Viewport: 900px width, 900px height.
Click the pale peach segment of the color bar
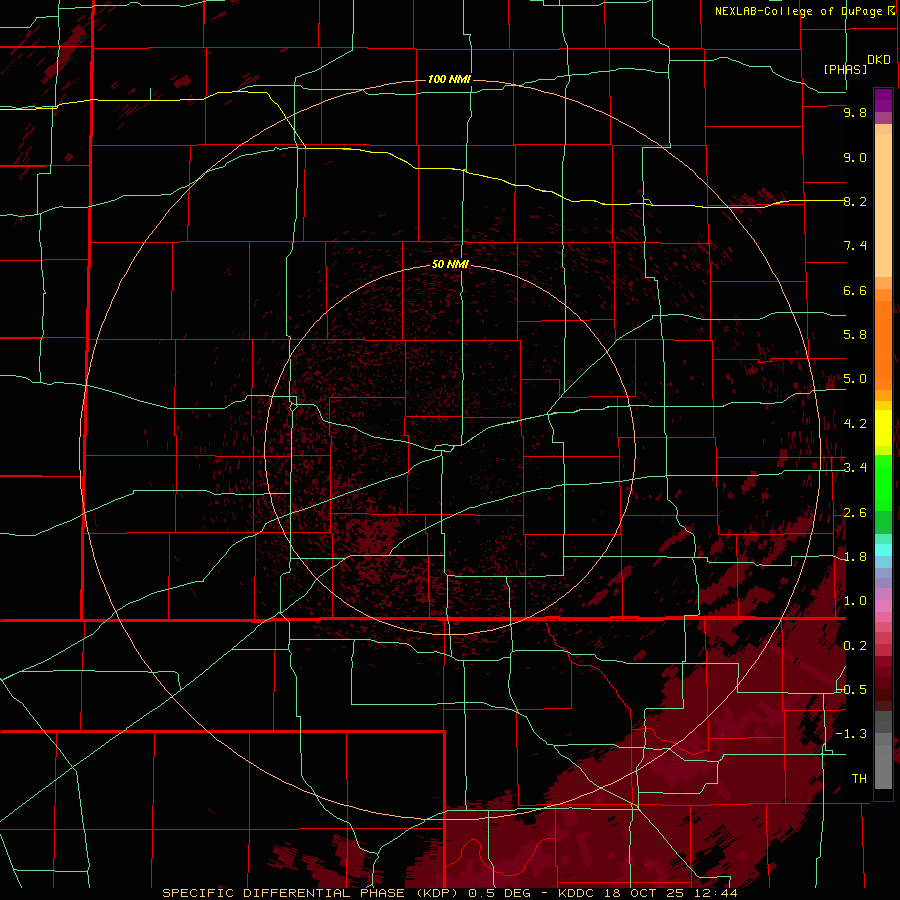tap(883, 205)
